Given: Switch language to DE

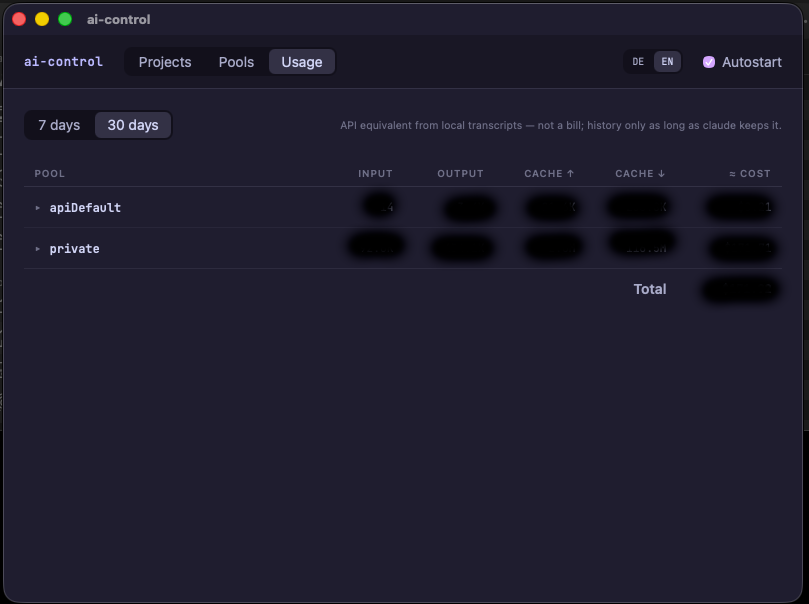Looking at the screenshot, I should [x=638, y=62].
